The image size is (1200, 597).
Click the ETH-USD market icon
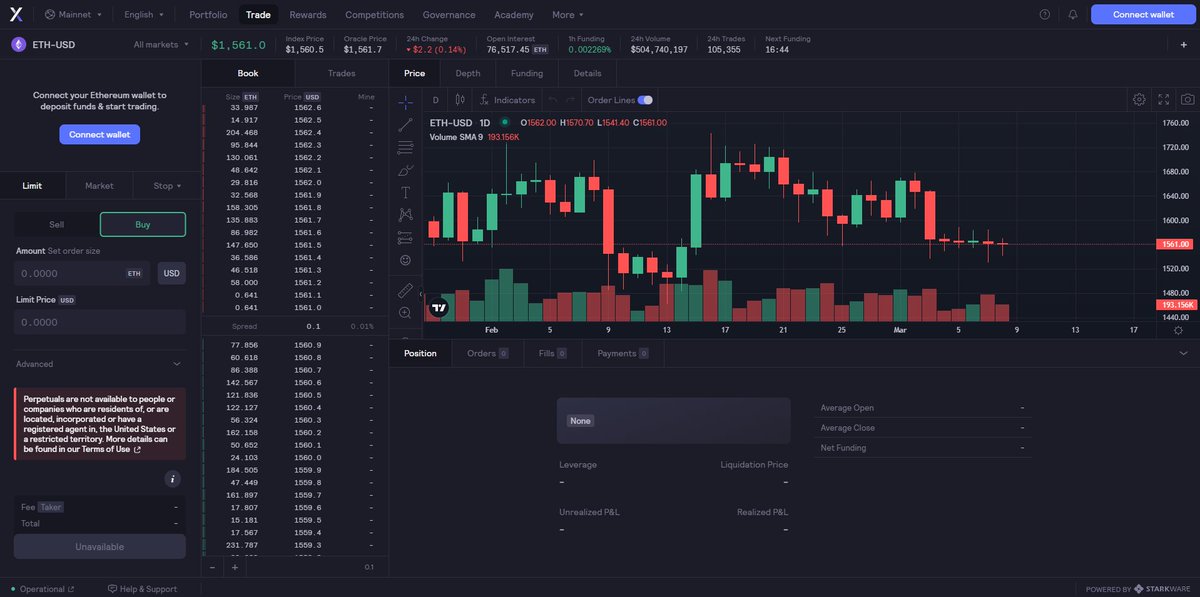click(x=18, y=45)
